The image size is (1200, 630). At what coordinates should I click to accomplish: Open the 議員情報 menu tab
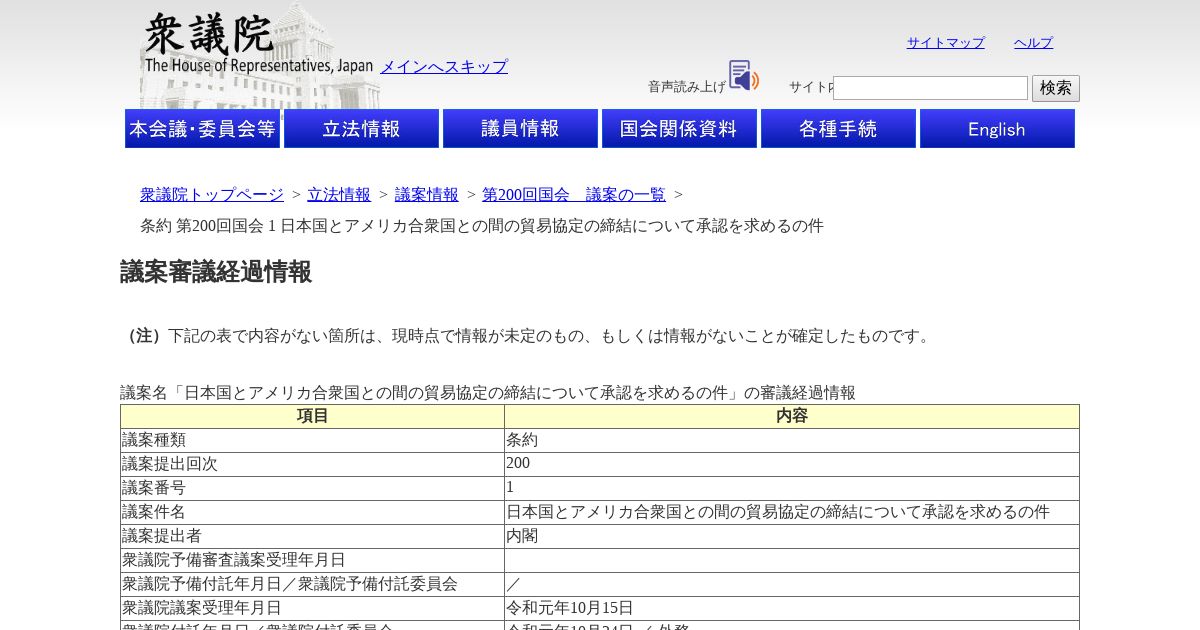[520, 129]
